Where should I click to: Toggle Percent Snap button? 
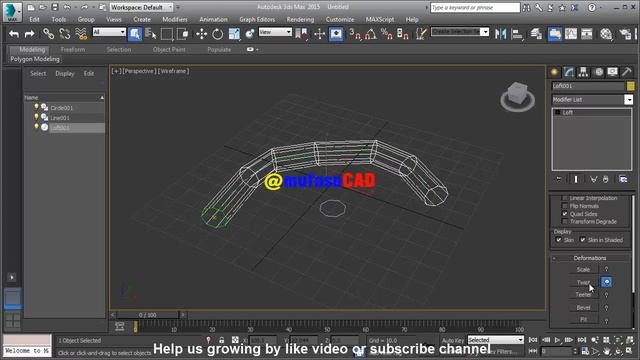(x=386, y=34)
